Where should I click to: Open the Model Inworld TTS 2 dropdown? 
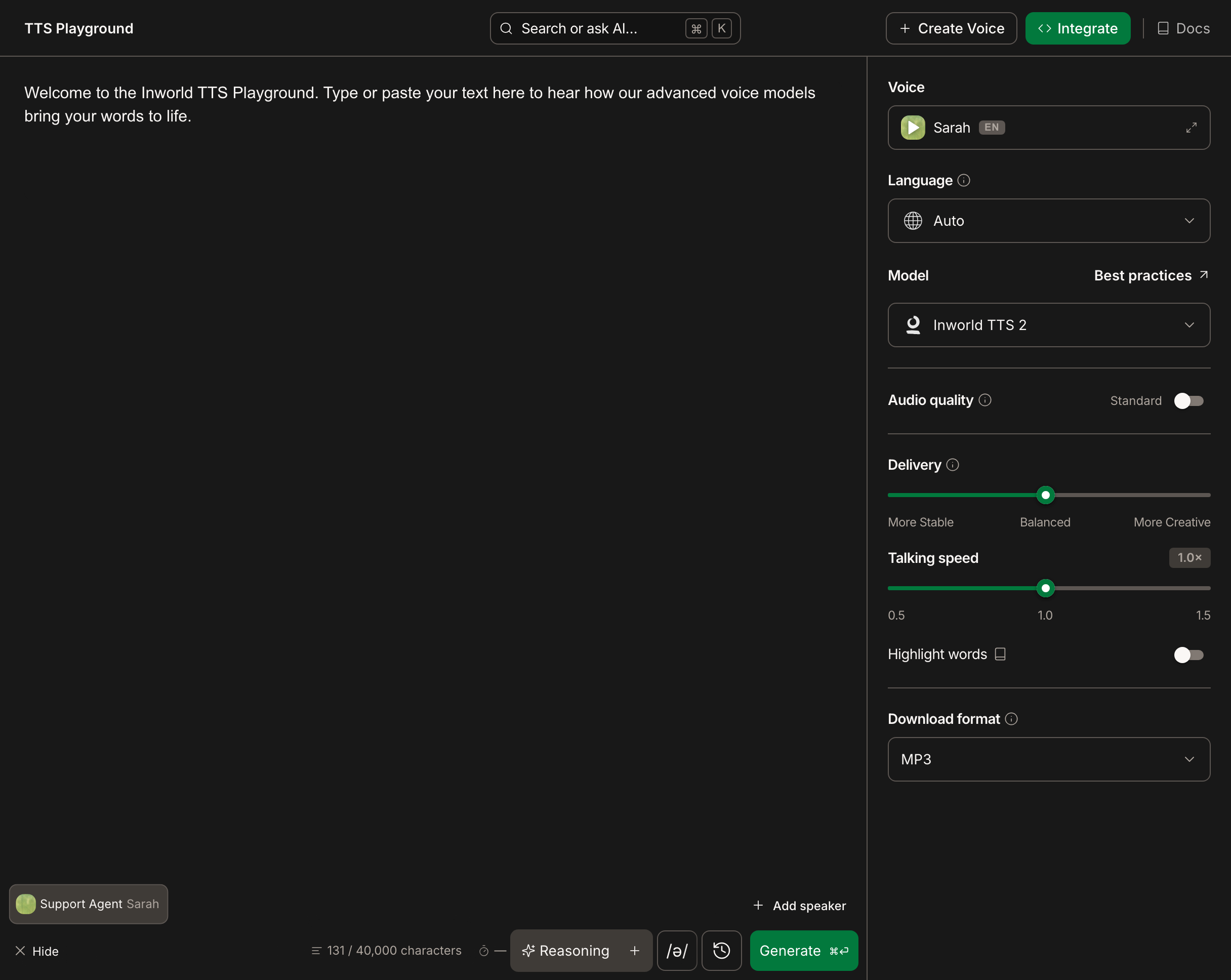1049,325
